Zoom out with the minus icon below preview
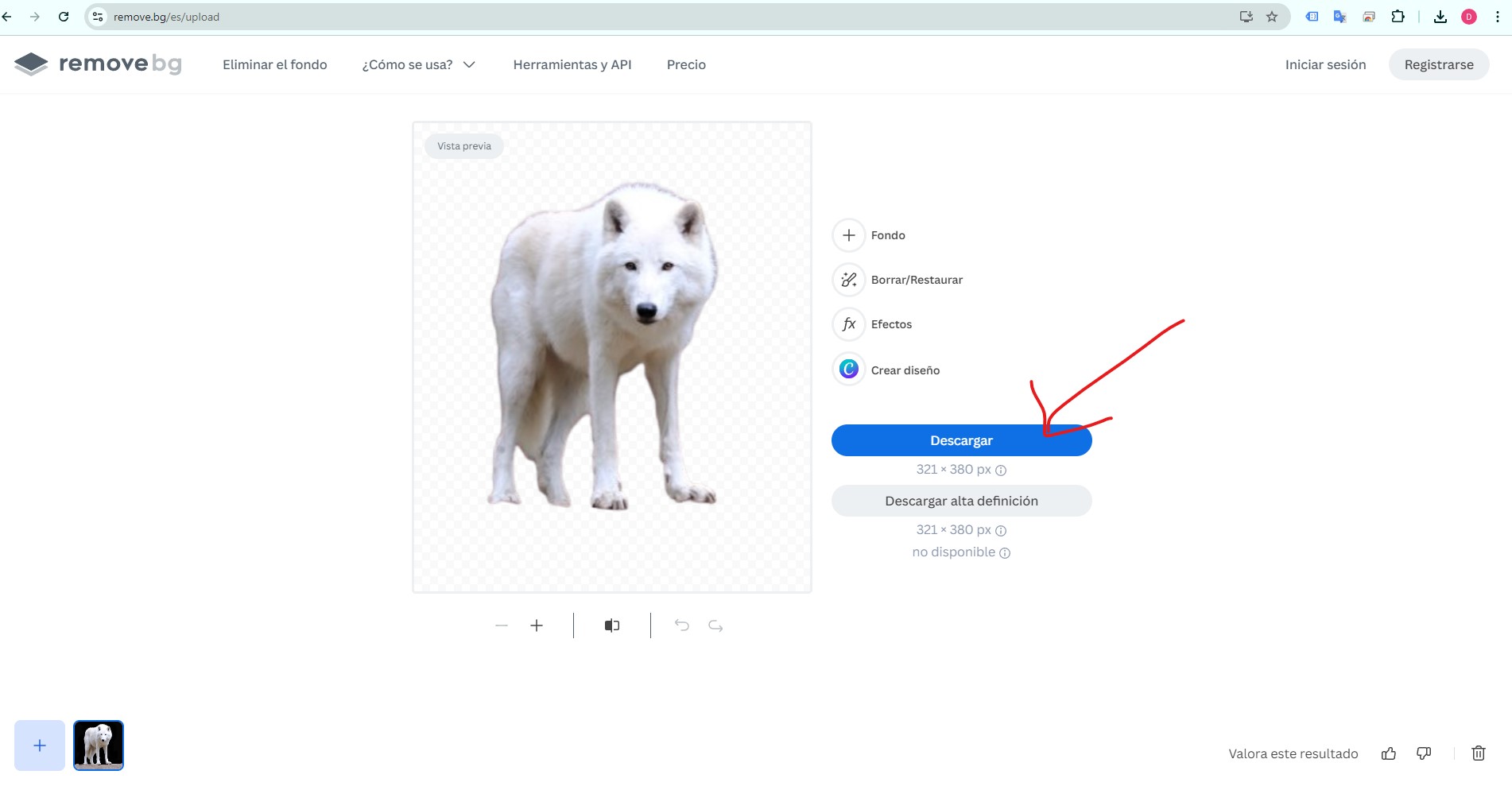This screenshot has width=1512, height=790. click(502, 625)
